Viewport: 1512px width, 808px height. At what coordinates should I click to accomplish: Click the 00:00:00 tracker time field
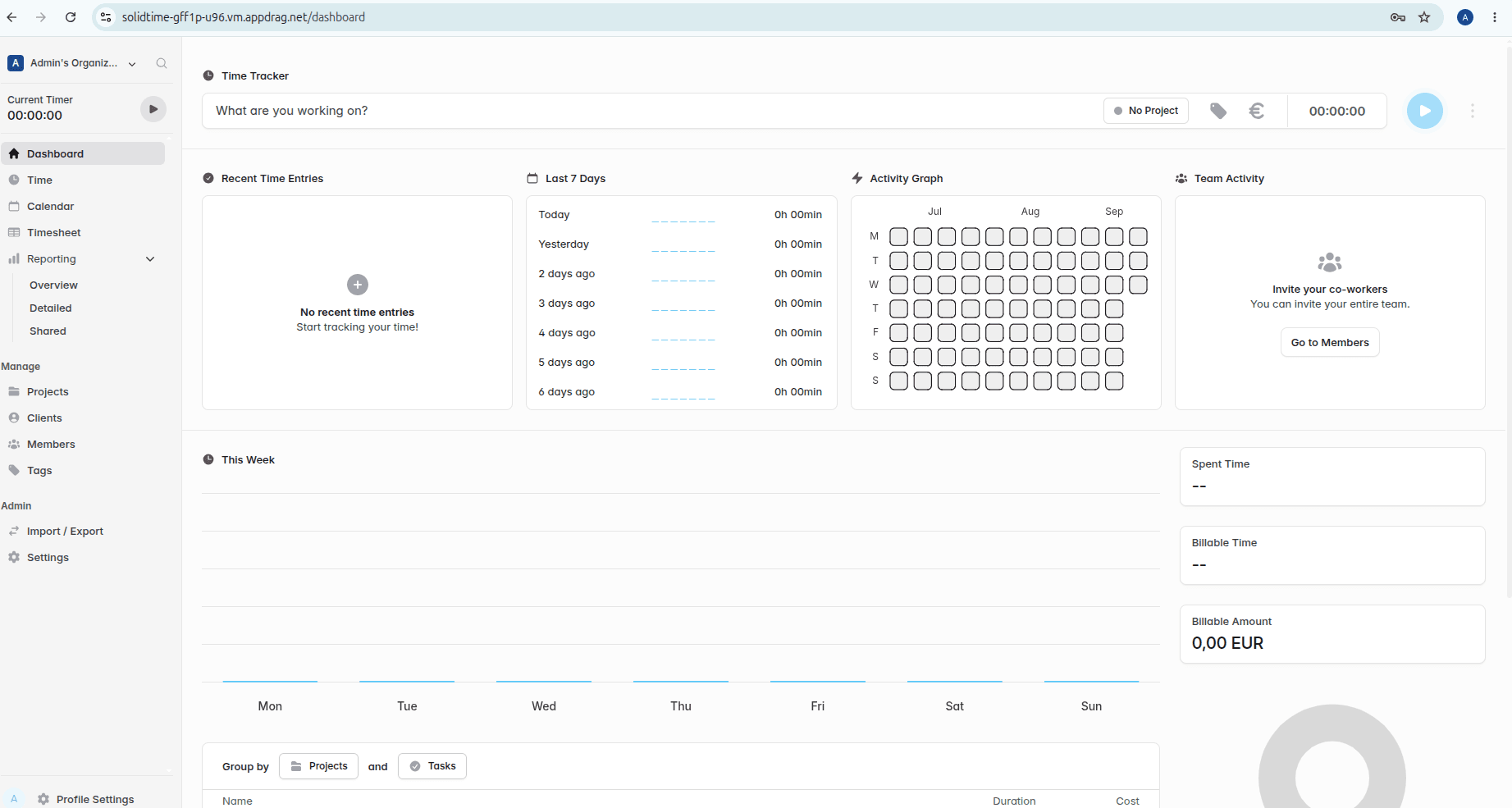(x=1336, y=111)
